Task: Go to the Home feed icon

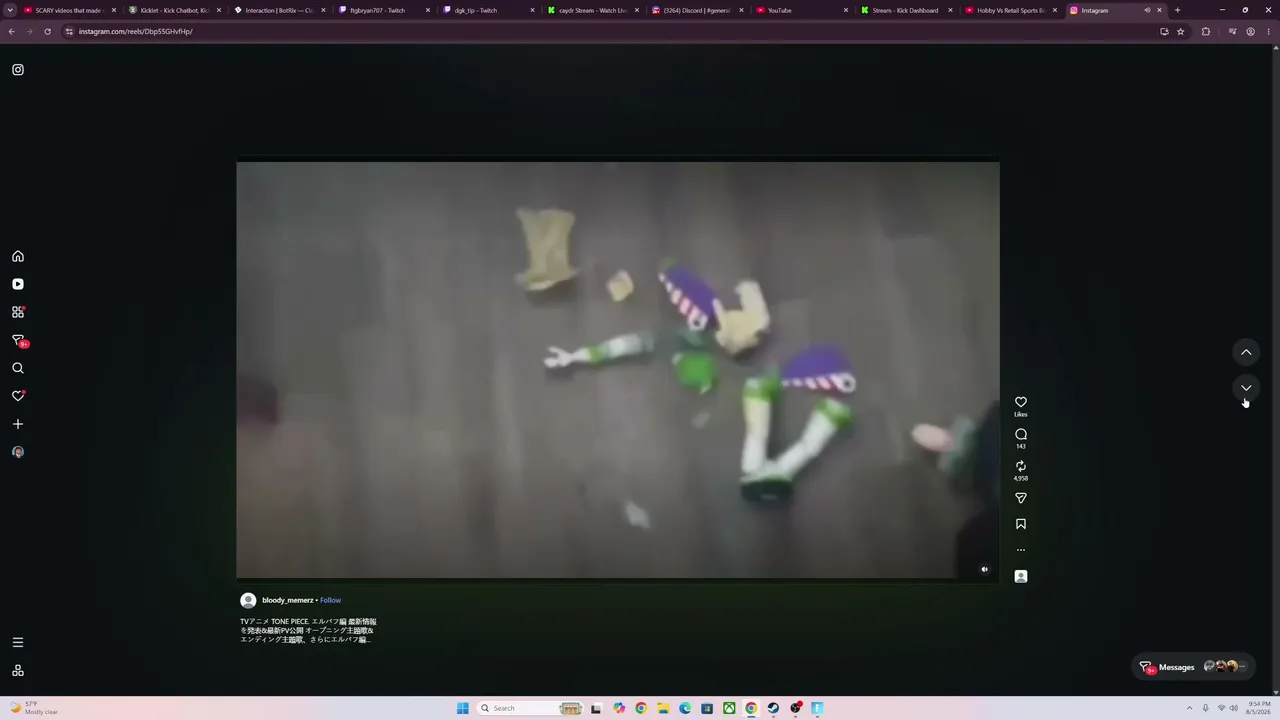Action: (x=18, y=256)
